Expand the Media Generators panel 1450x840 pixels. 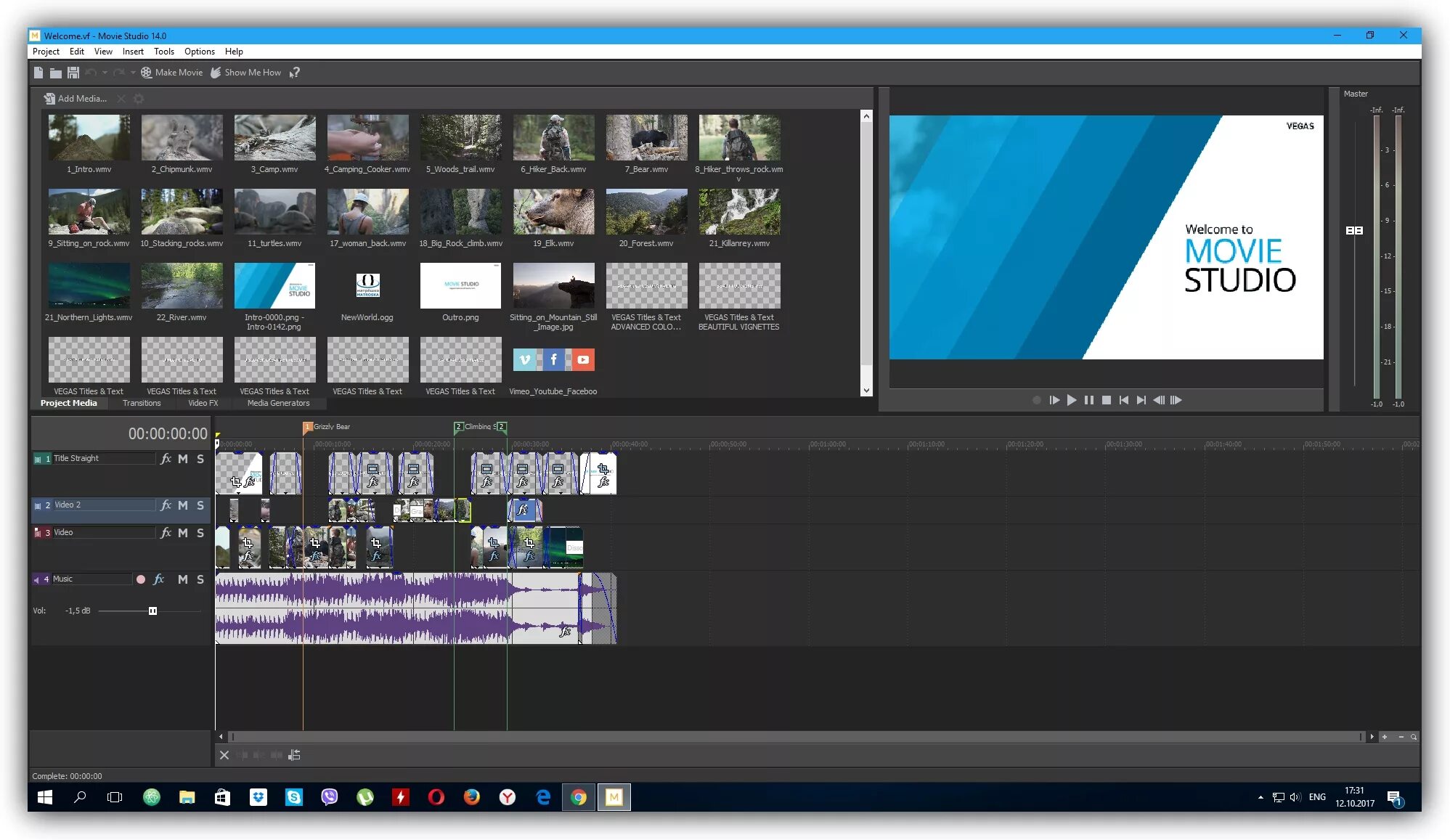pyautogui.click(x=277, y=403)
